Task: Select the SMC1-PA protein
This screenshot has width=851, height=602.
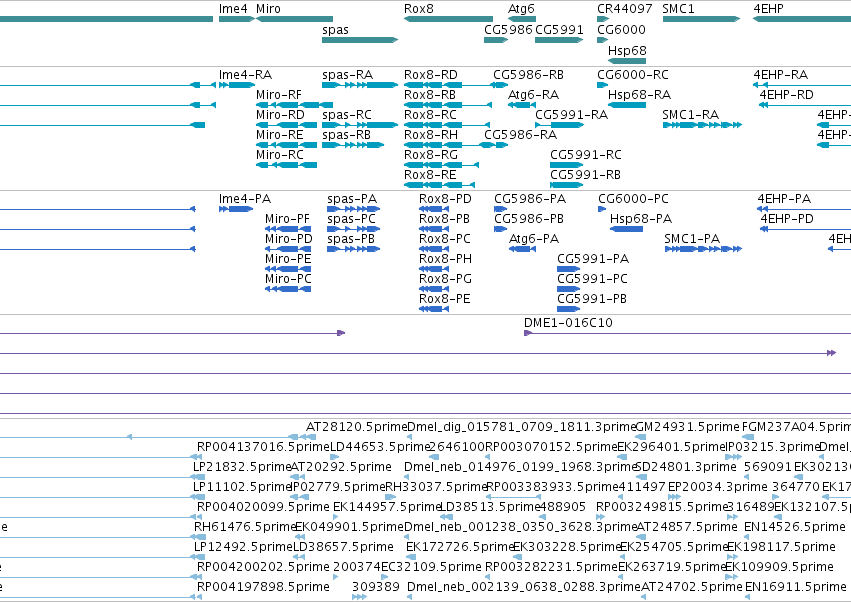Action: (x=703, y=249)
